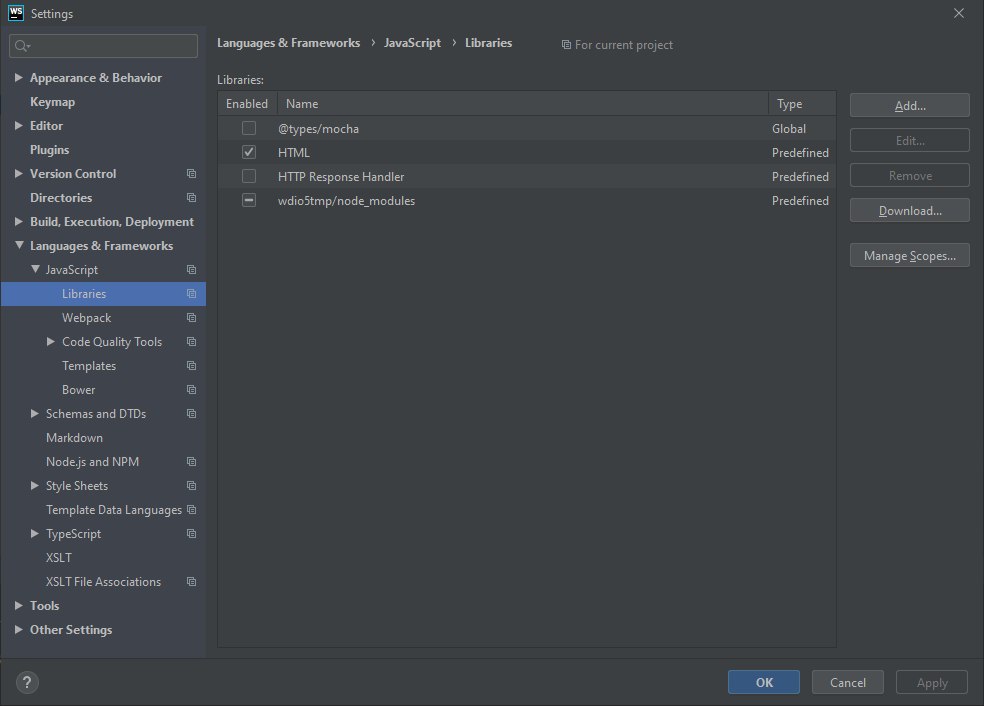Image resolution: width=984 pixels, height=706 pixels.
Task: Select Webpack in the settings tree
Action: click(x=87, y=318)
